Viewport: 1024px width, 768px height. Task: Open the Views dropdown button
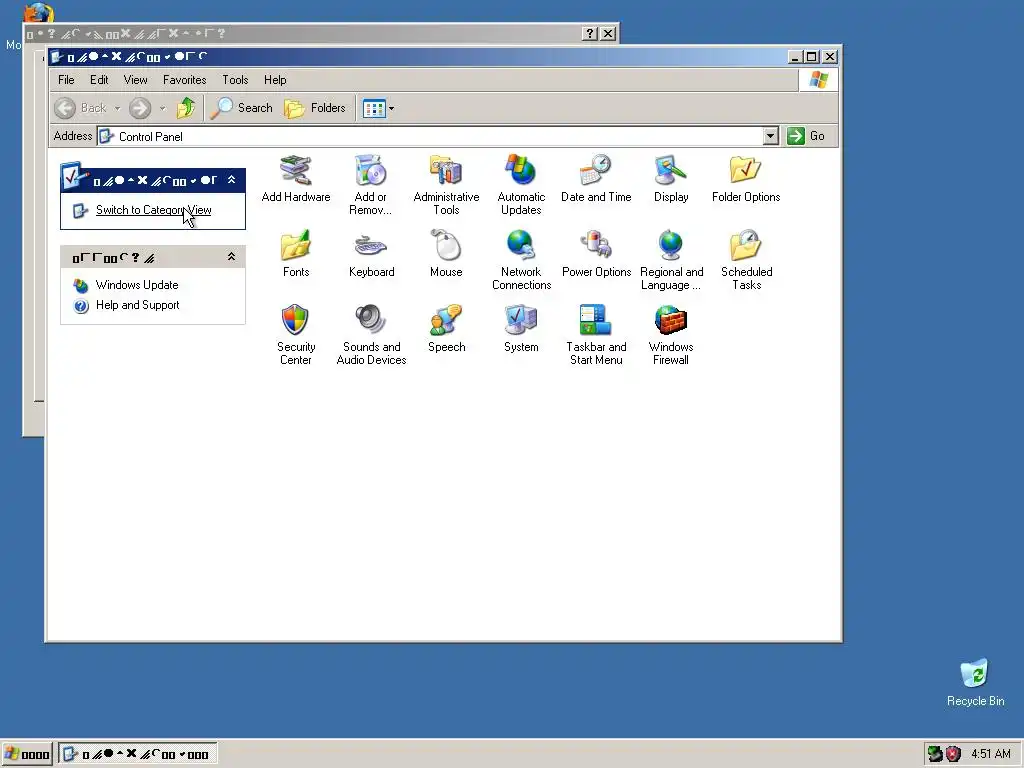pyautogui.click(x=378, y=108)
